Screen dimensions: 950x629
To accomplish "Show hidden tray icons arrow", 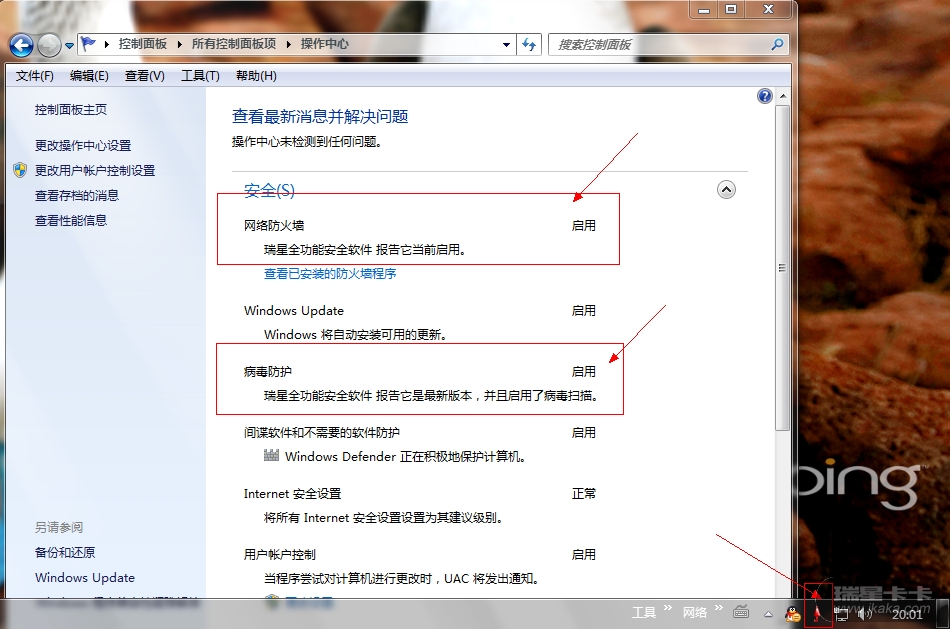I will [x=768, y=614].
